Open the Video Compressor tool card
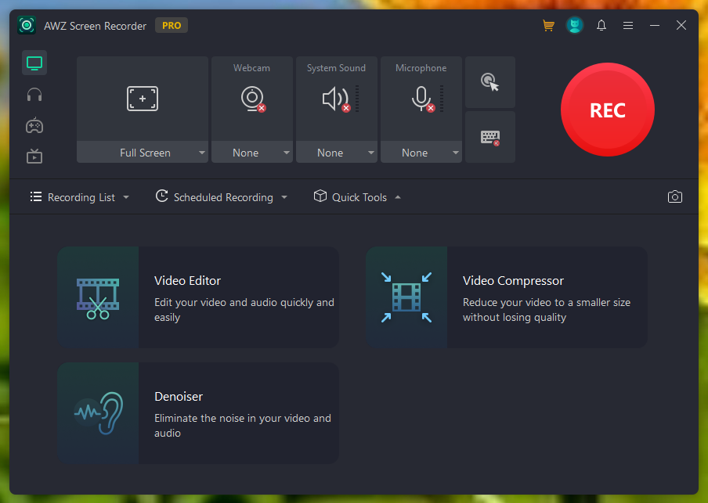The height and width of the screenshot is (503, 708). point(507,297)
